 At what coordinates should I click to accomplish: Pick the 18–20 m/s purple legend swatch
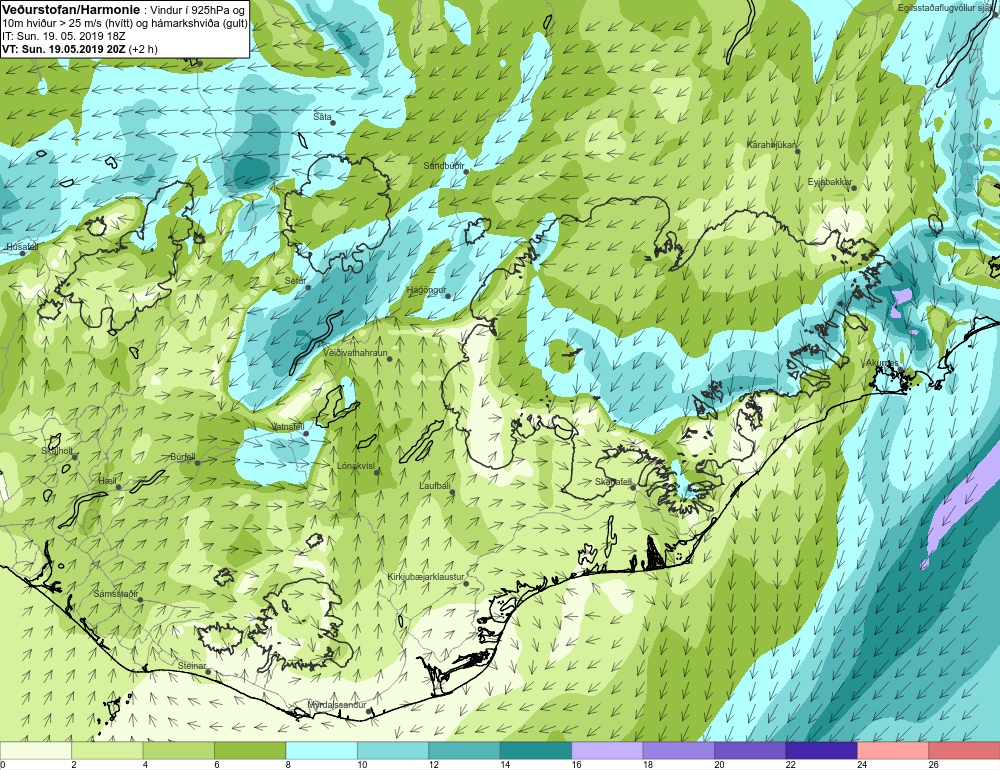coord(679,750)
